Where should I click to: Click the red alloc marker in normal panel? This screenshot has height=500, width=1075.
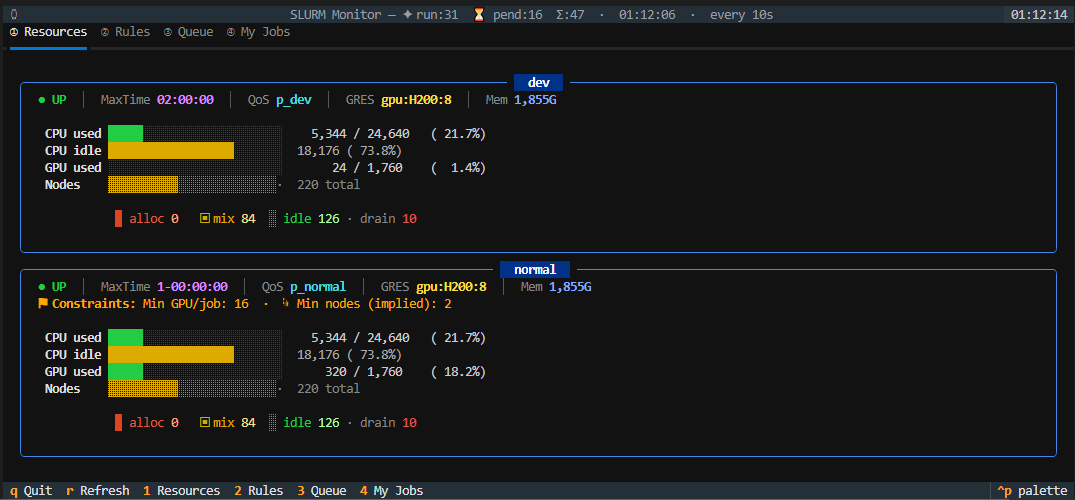[119, 422]
